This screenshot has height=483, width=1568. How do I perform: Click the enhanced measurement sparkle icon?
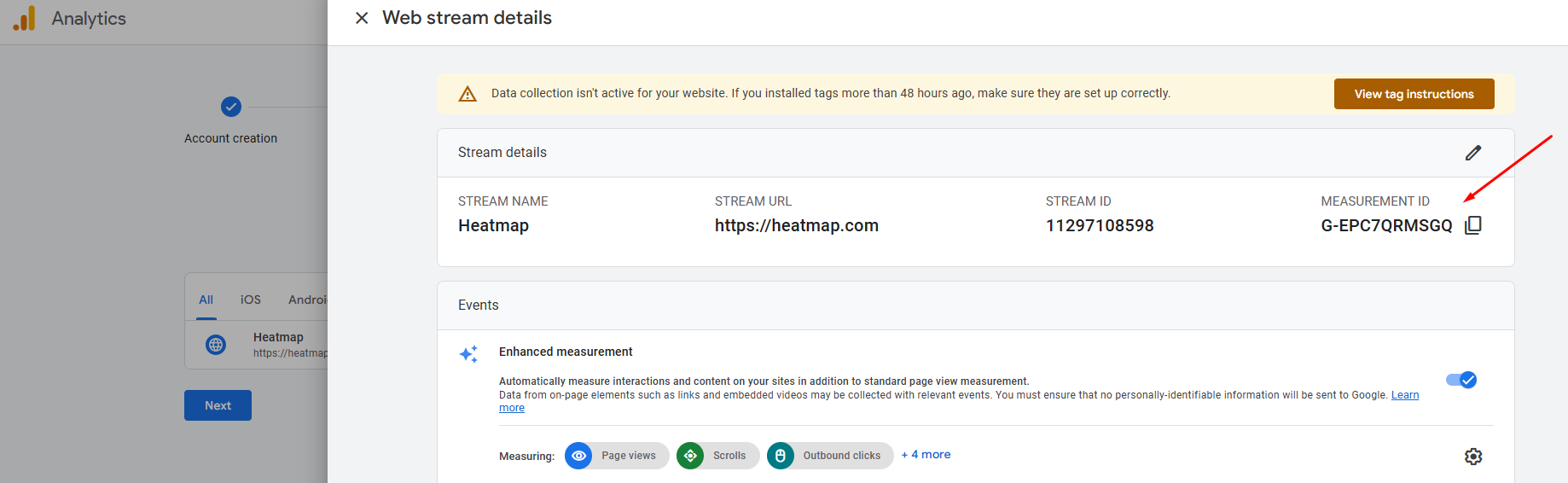tap(468, 354)
